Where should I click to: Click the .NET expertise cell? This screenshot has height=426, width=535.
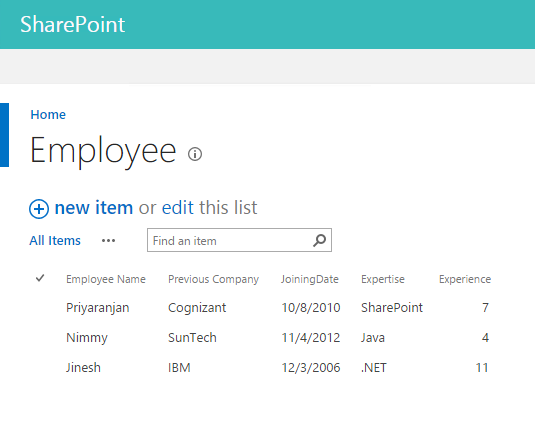click(x=374, y=368)
